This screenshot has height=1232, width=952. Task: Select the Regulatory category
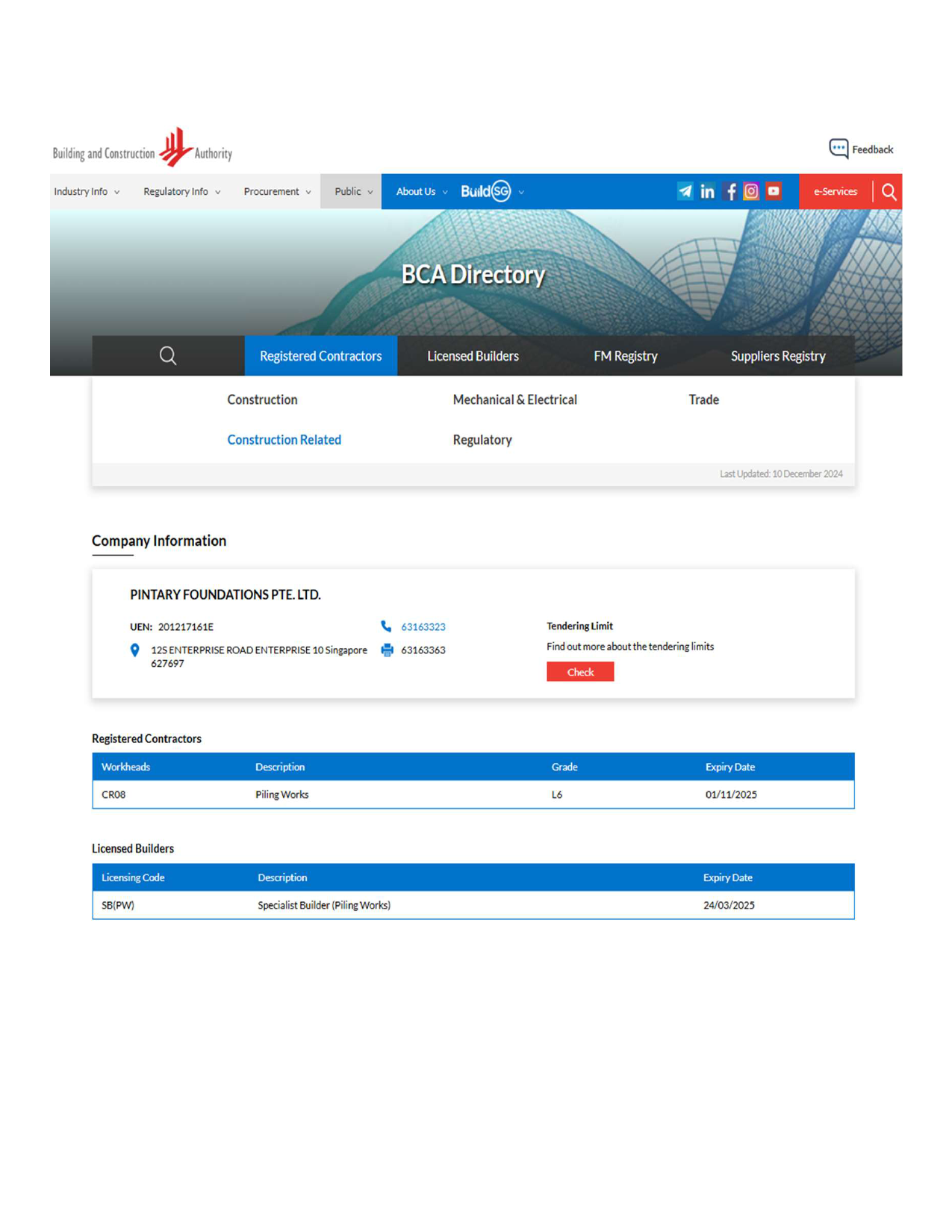pyautogui.click(x=482, y=440)
